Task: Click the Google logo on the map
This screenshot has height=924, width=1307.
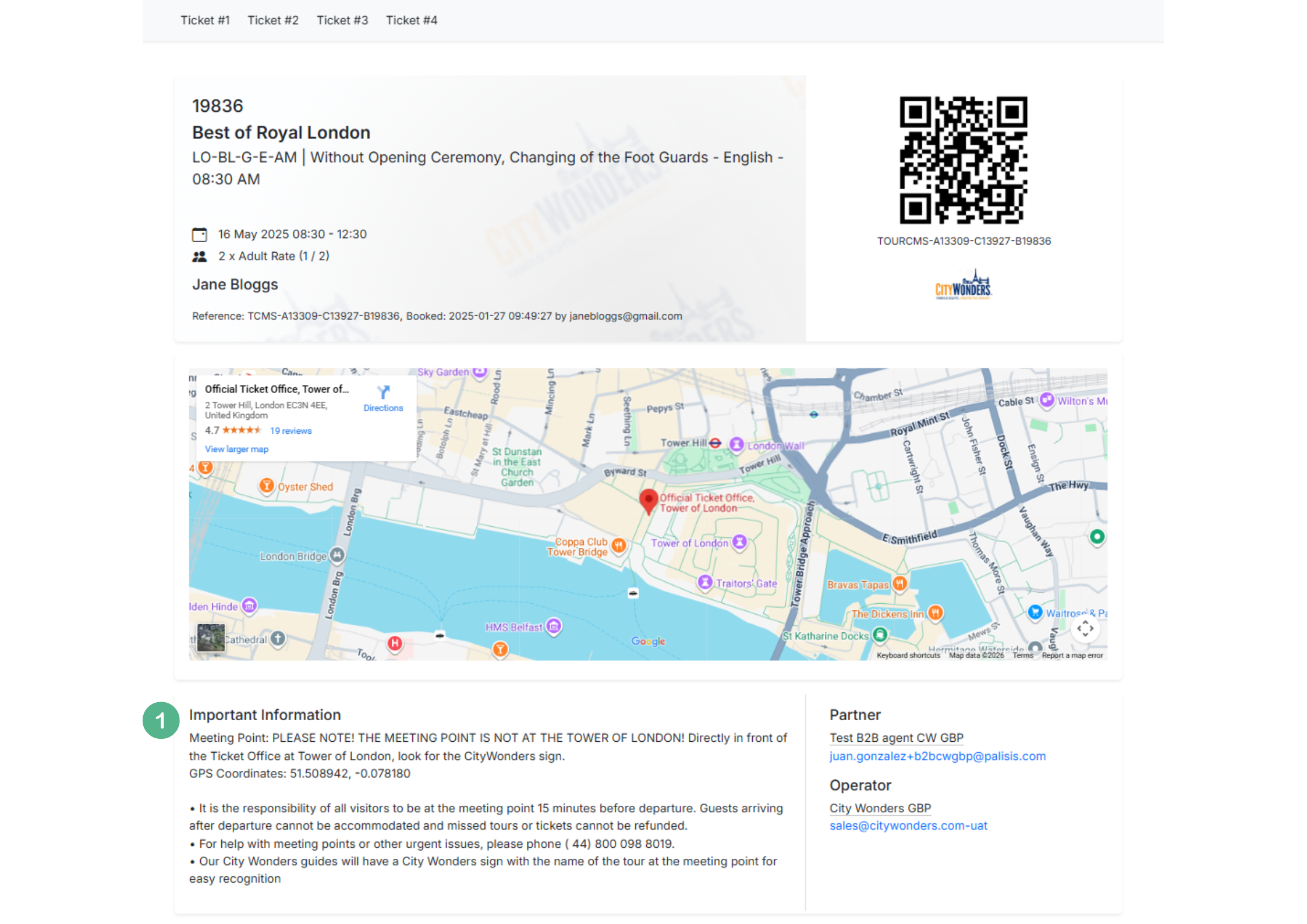Action: pos(648,641)
